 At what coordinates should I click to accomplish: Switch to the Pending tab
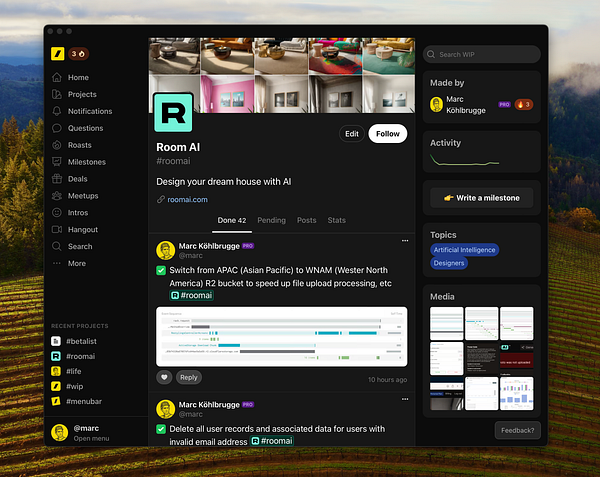(271, 220)
